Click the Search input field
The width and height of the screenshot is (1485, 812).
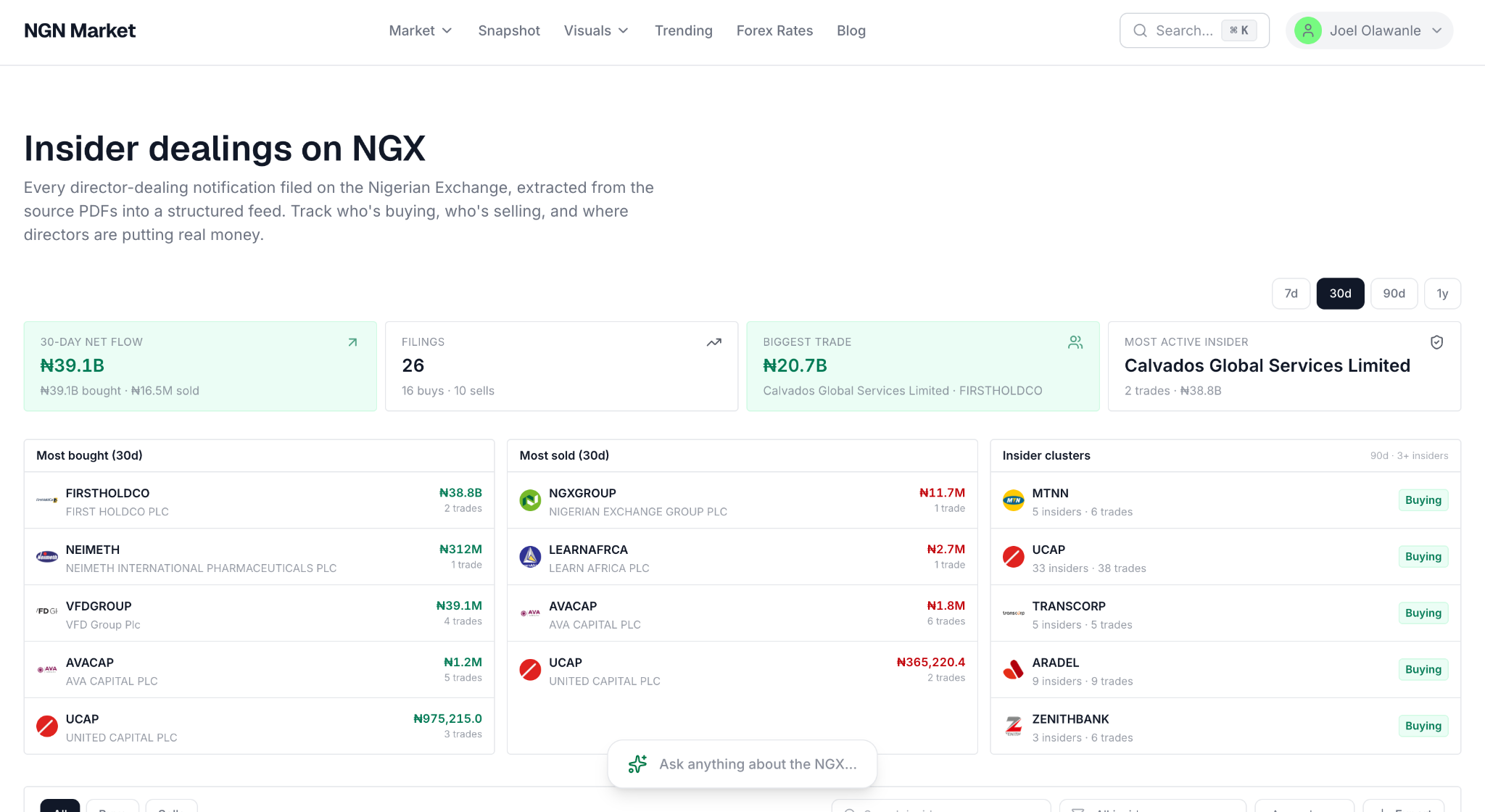[x=1194, y=30]
